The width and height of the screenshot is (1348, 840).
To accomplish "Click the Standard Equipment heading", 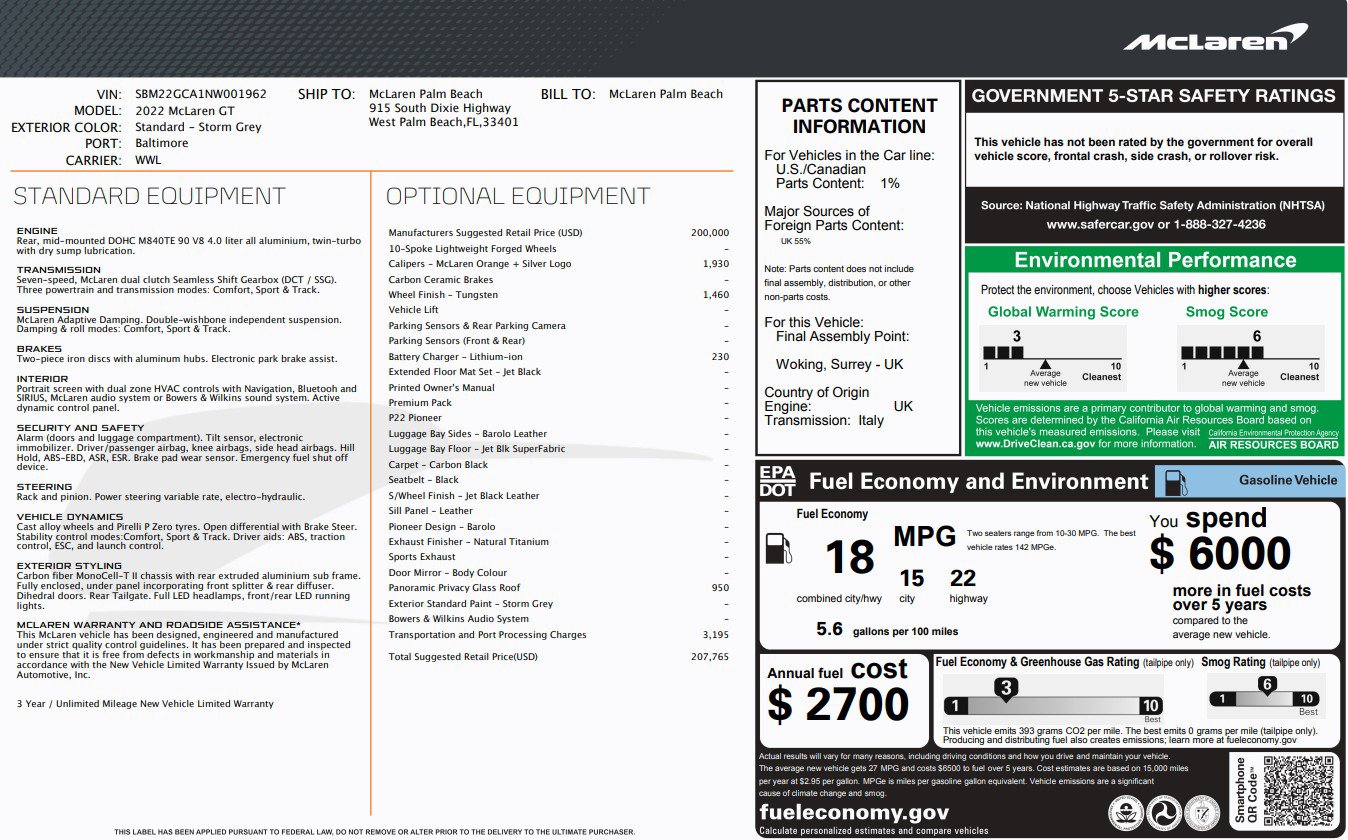I will coord(149,196).
